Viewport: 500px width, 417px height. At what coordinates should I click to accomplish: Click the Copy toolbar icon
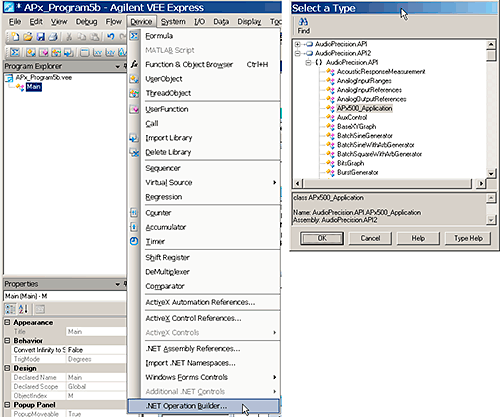point(82,36)
